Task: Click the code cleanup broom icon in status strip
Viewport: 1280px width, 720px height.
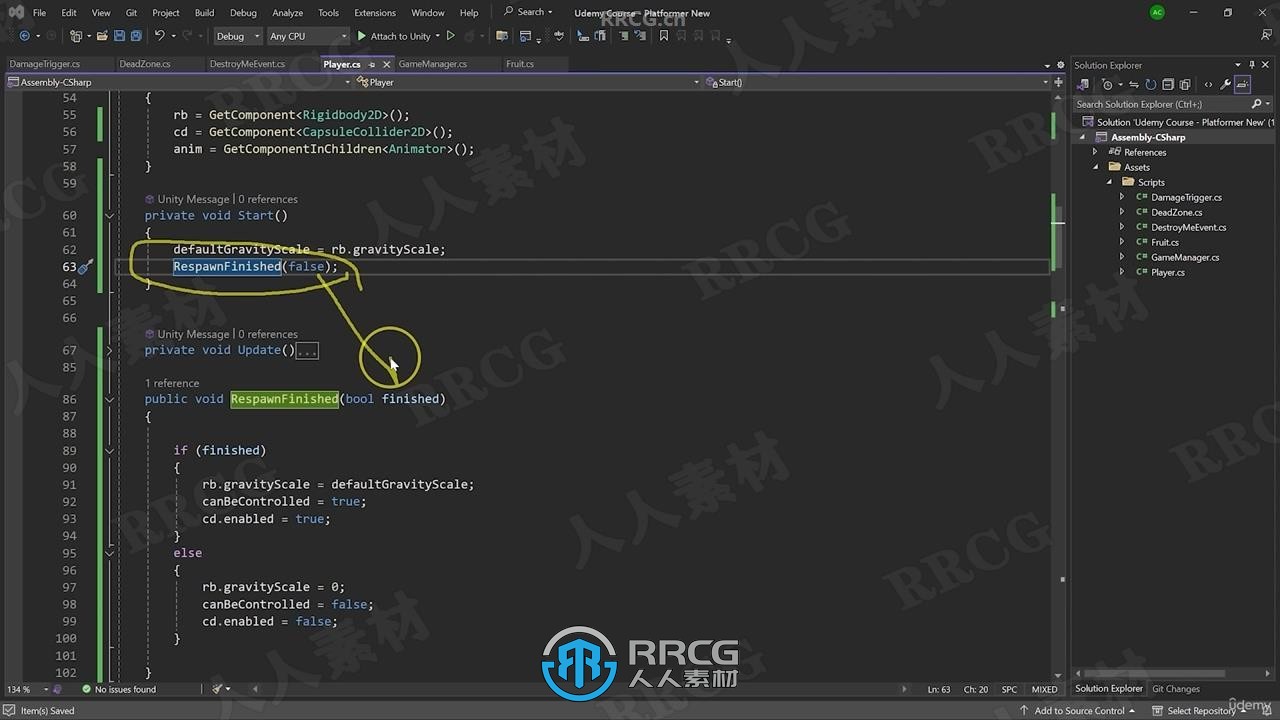Action: pyautogui.click(x=219, y=689)
